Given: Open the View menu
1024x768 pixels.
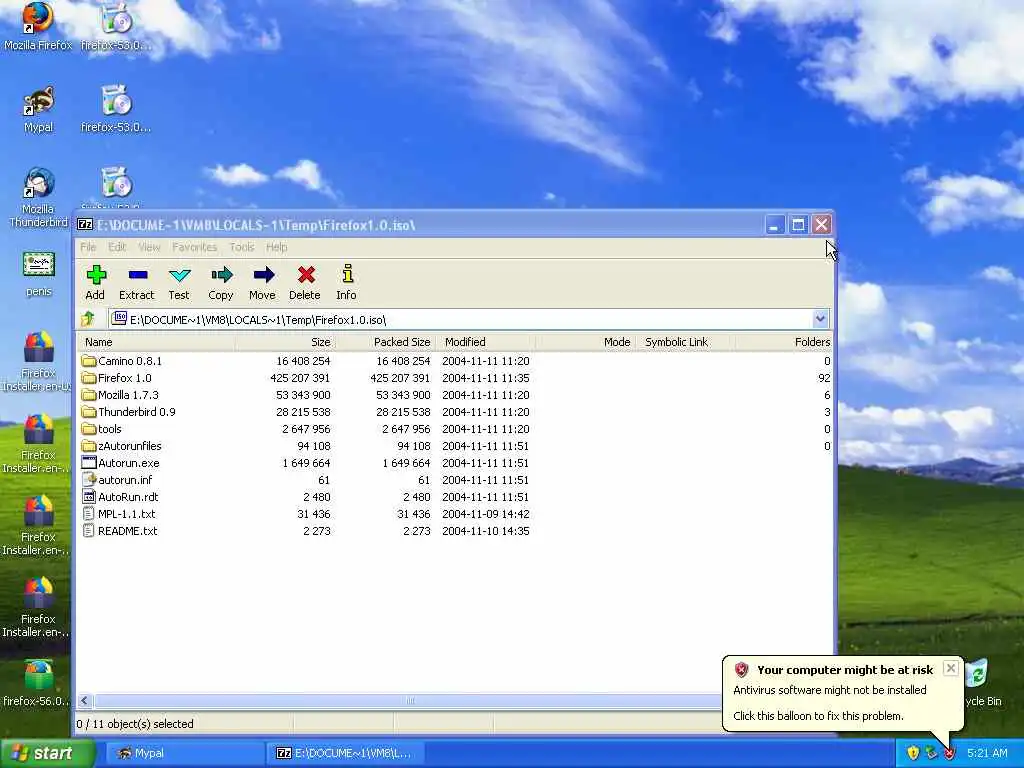Looking at the screenshot, I should point(149,247).
